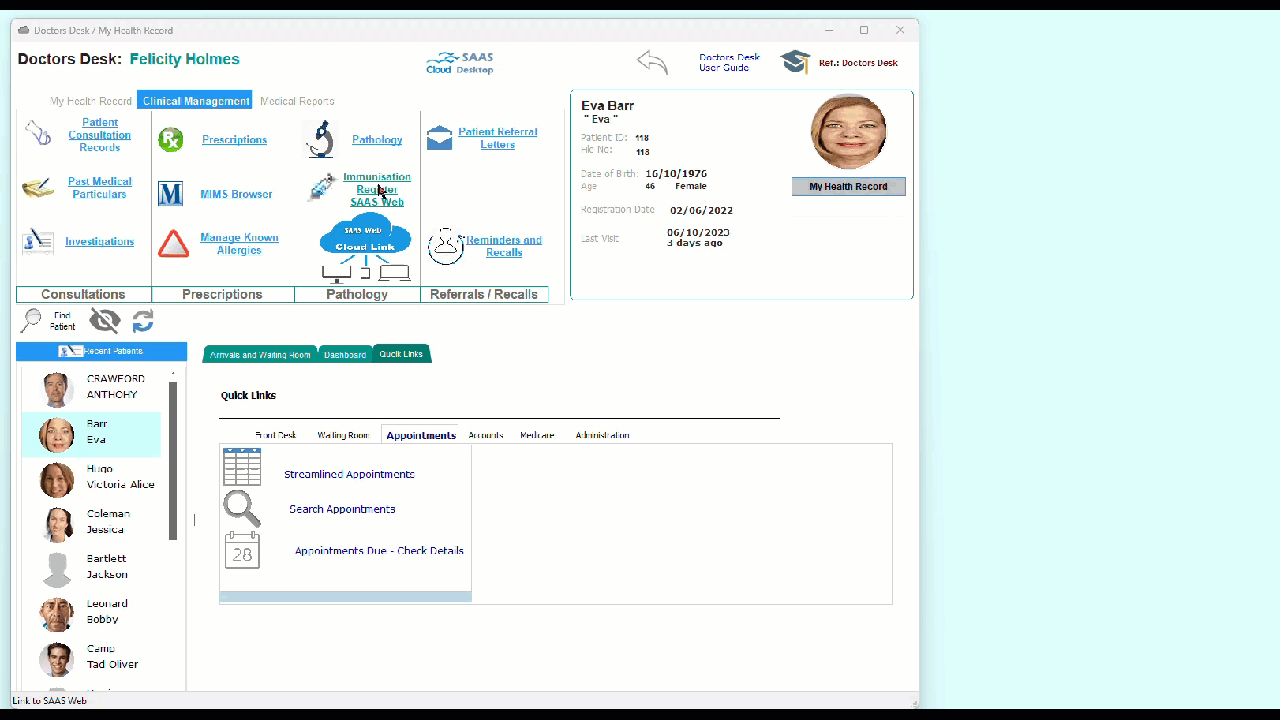Select the Quick Links tab
1280x720 pixels.
401,354
